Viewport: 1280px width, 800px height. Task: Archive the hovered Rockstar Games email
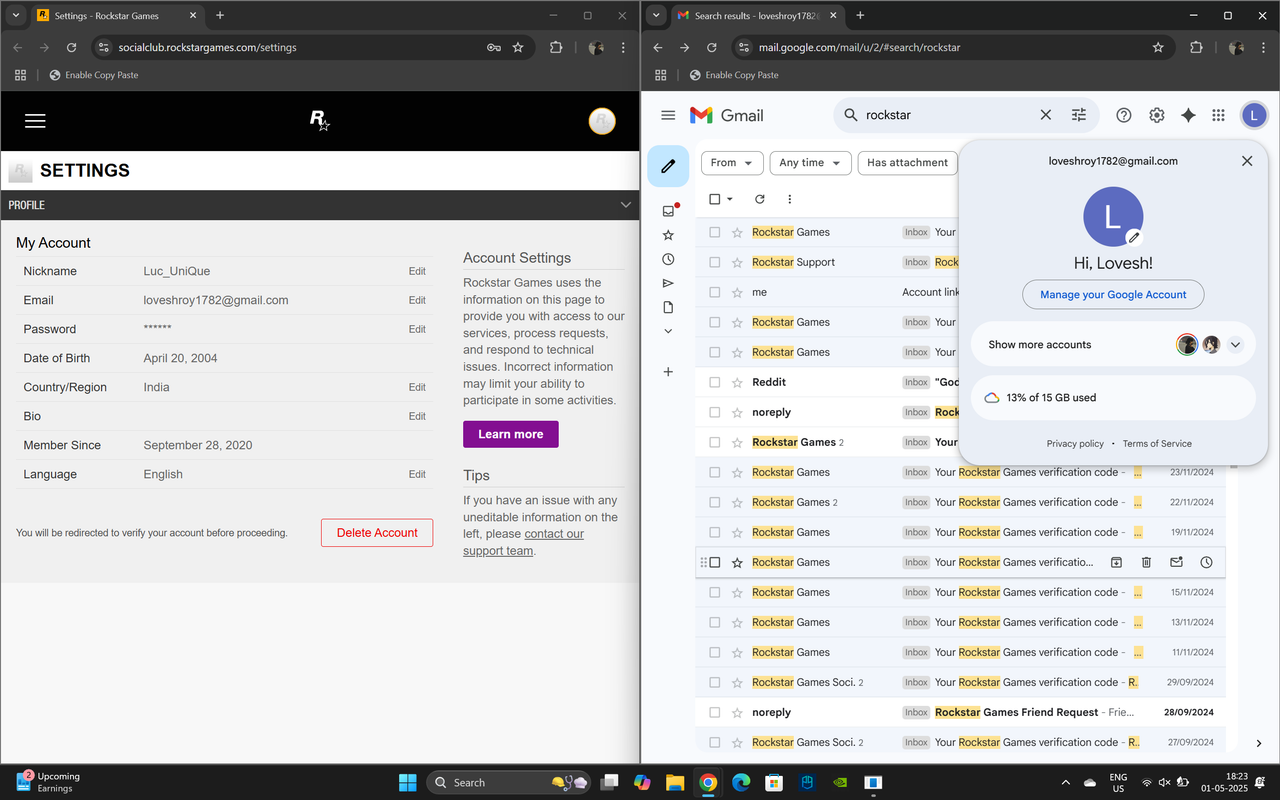[1117, 562]
